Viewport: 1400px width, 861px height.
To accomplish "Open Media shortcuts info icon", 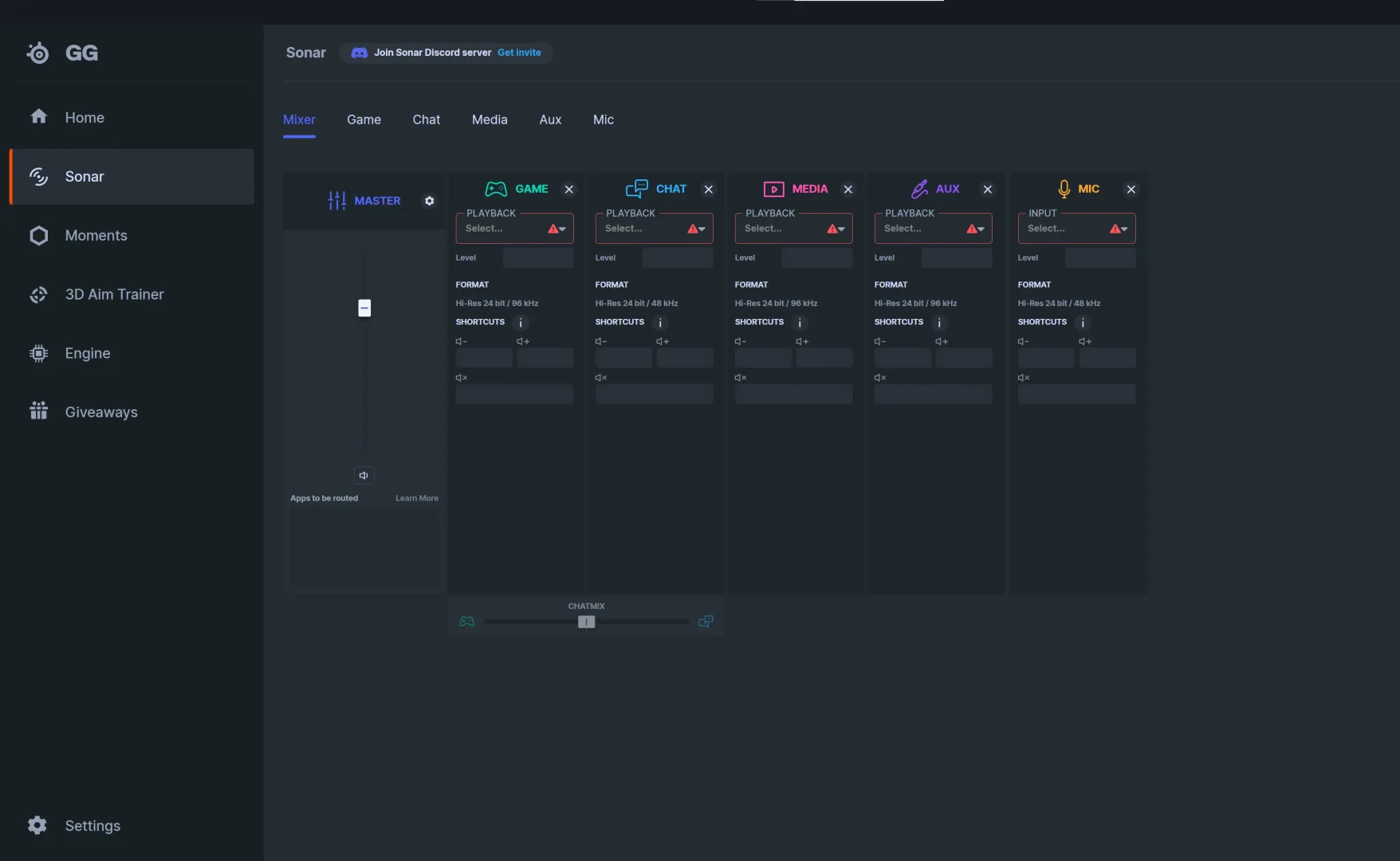I will 800,323.
